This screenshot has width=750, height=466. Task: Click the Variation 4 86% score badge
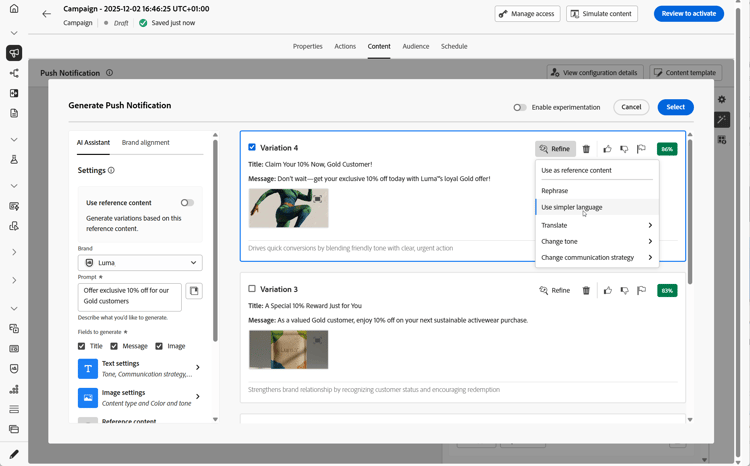point(667,149)
